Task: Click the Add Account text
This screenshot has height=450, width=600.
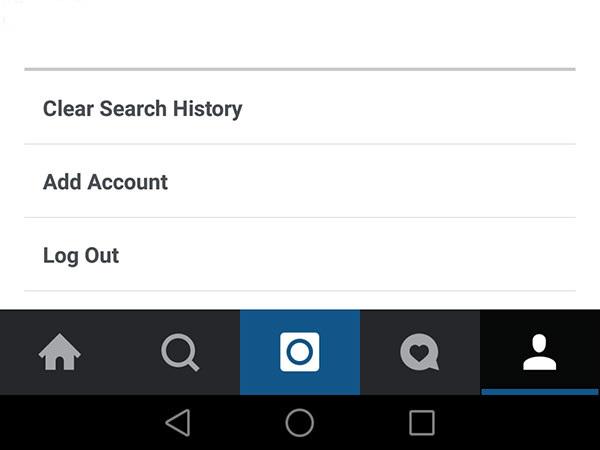Action: tap(105, 182)
